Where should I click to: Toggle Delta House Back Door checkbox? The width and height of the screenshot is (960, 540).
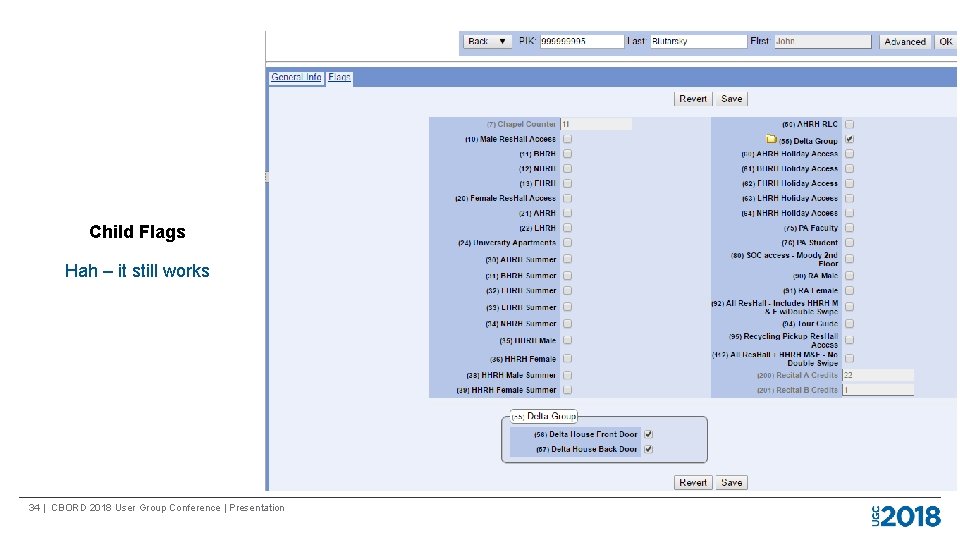click(648, 449)
